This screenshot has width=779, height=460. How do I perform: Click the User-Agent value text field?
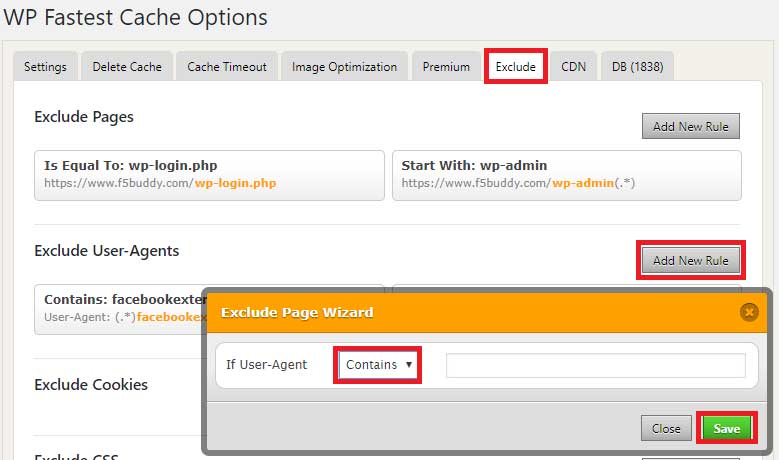[595, 366]
